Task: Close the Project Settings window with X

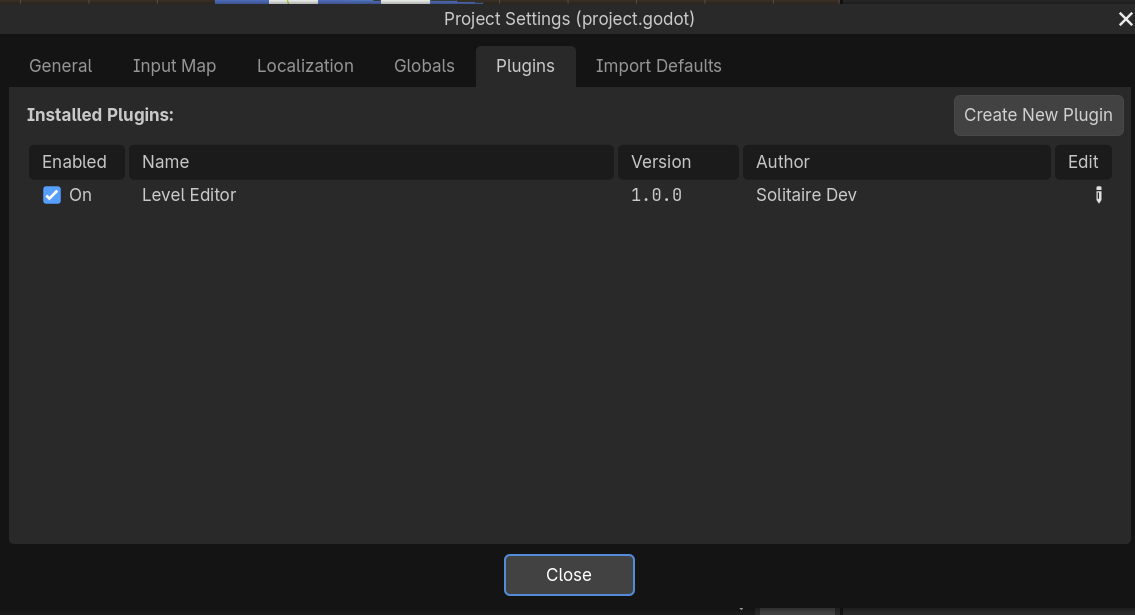Action: [x=1125, y=19]
